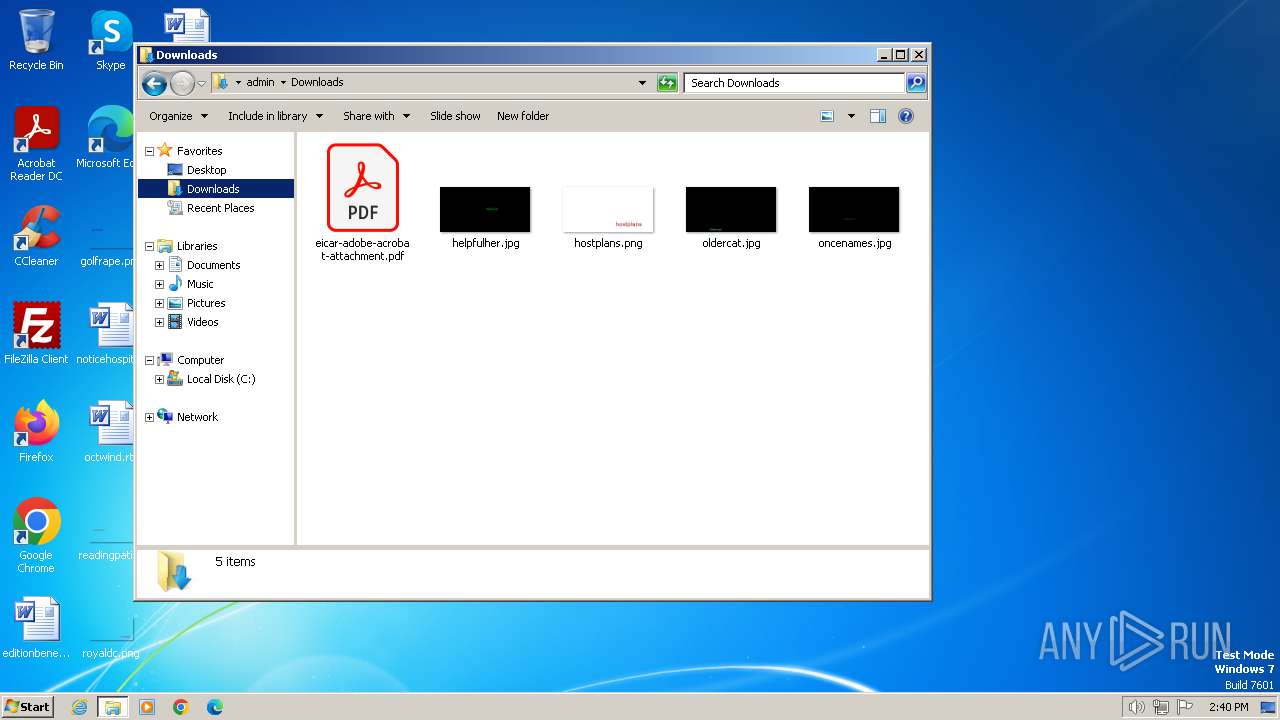The width and height of the screenshot is (1280, 720).
Task: Open the Organize menu
Action: coord(178,116)
